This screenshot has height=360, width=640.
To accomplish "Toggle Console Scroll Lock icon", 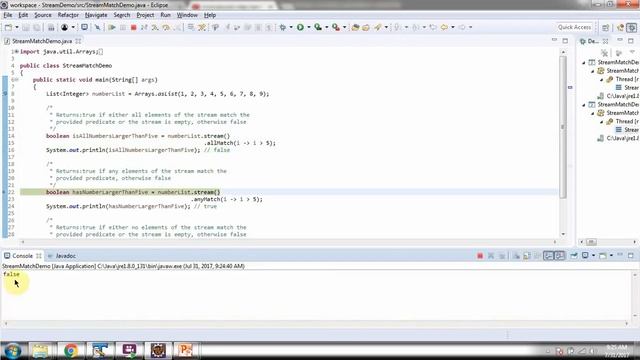I will pyautogui.click(x=527, y=256).
